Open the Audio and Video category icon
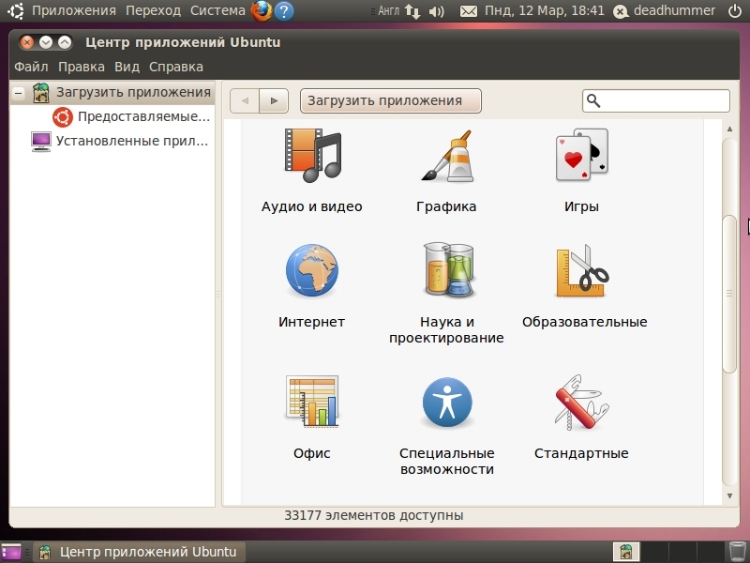This screenshot has width=750, height=563. pyautogui.click(x=312, y=155)
